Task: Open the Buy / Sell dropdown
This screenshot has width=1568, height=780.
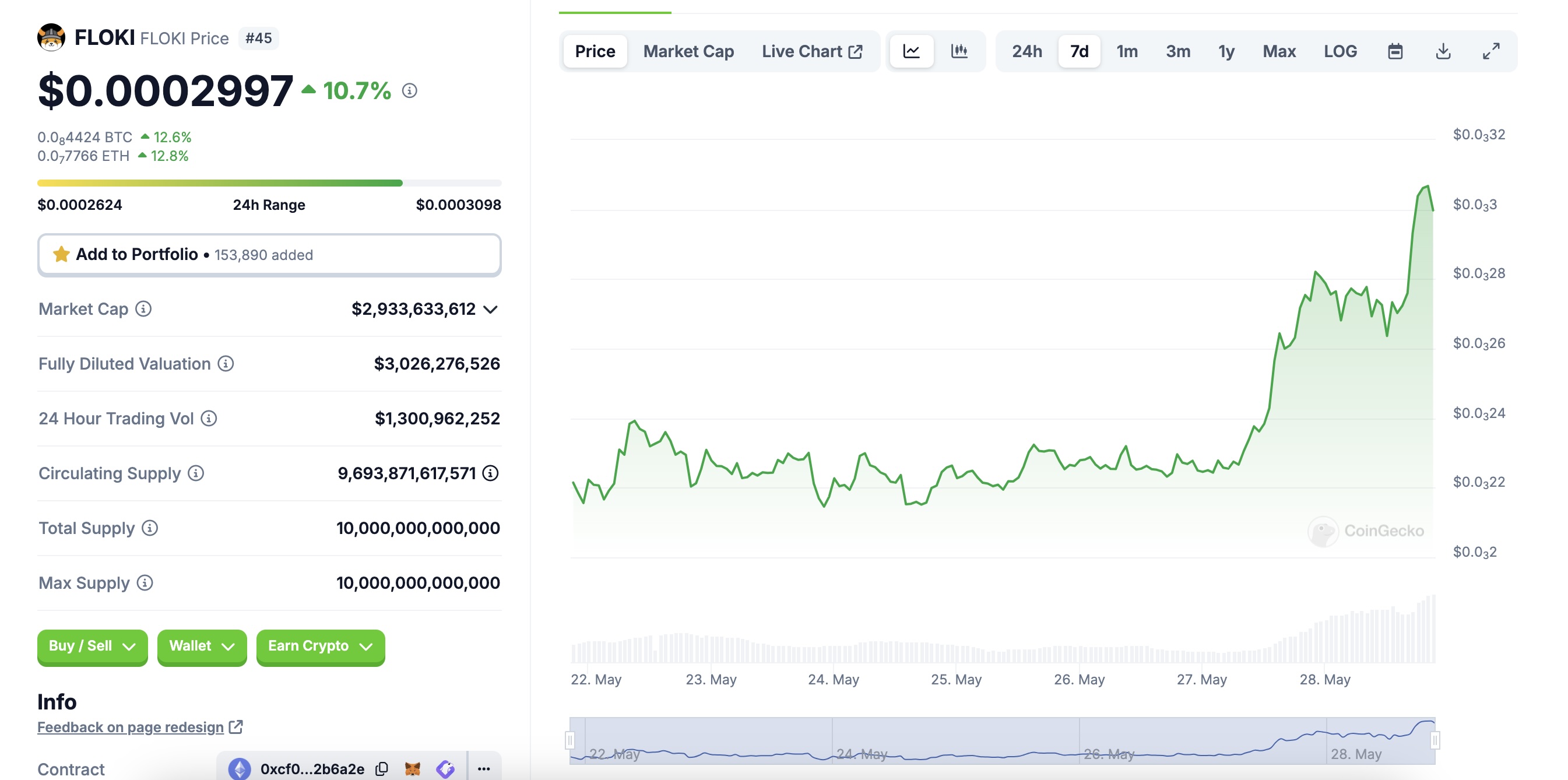Action: (93, 647)
